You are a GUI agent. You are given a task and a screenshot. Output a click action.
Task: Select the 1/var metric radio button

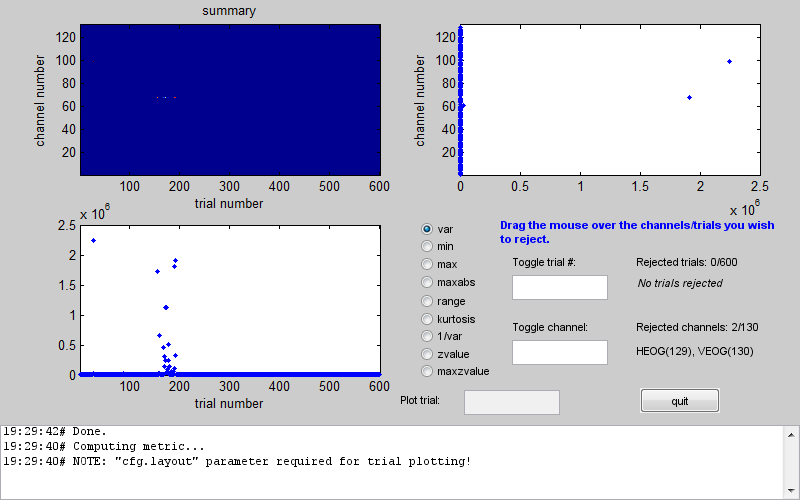pyautogui.click(x=428, y=336)
